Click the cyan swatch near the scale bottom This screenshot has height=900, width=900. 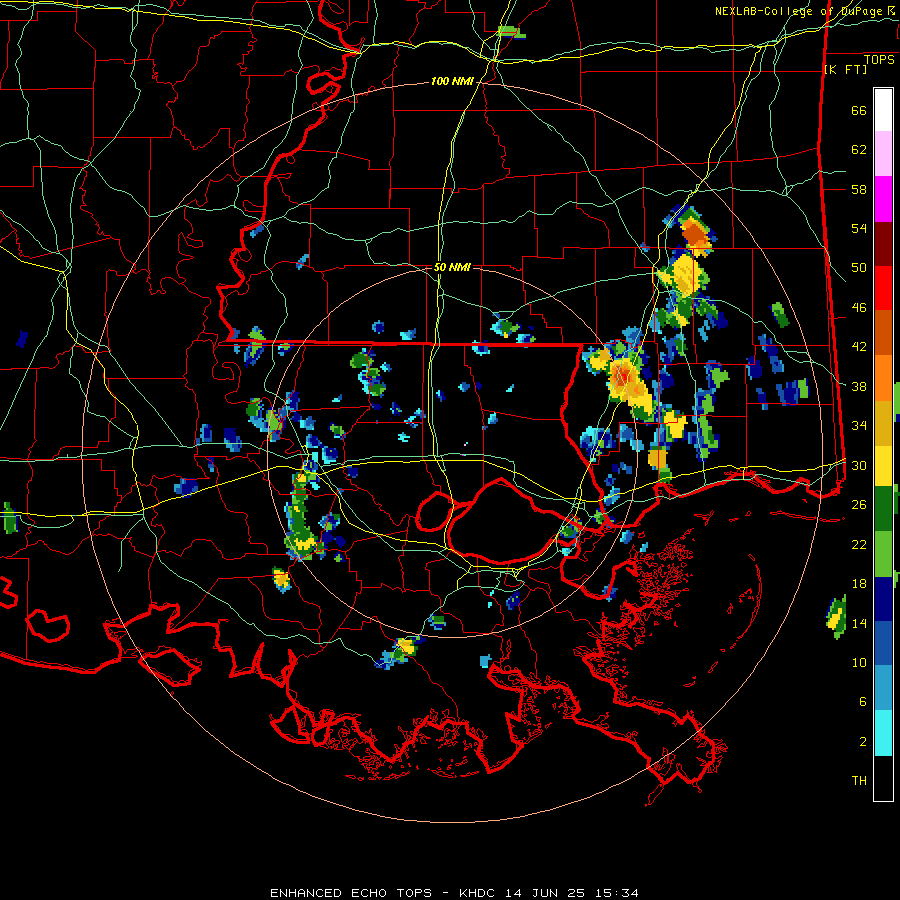tap(883, 733)
